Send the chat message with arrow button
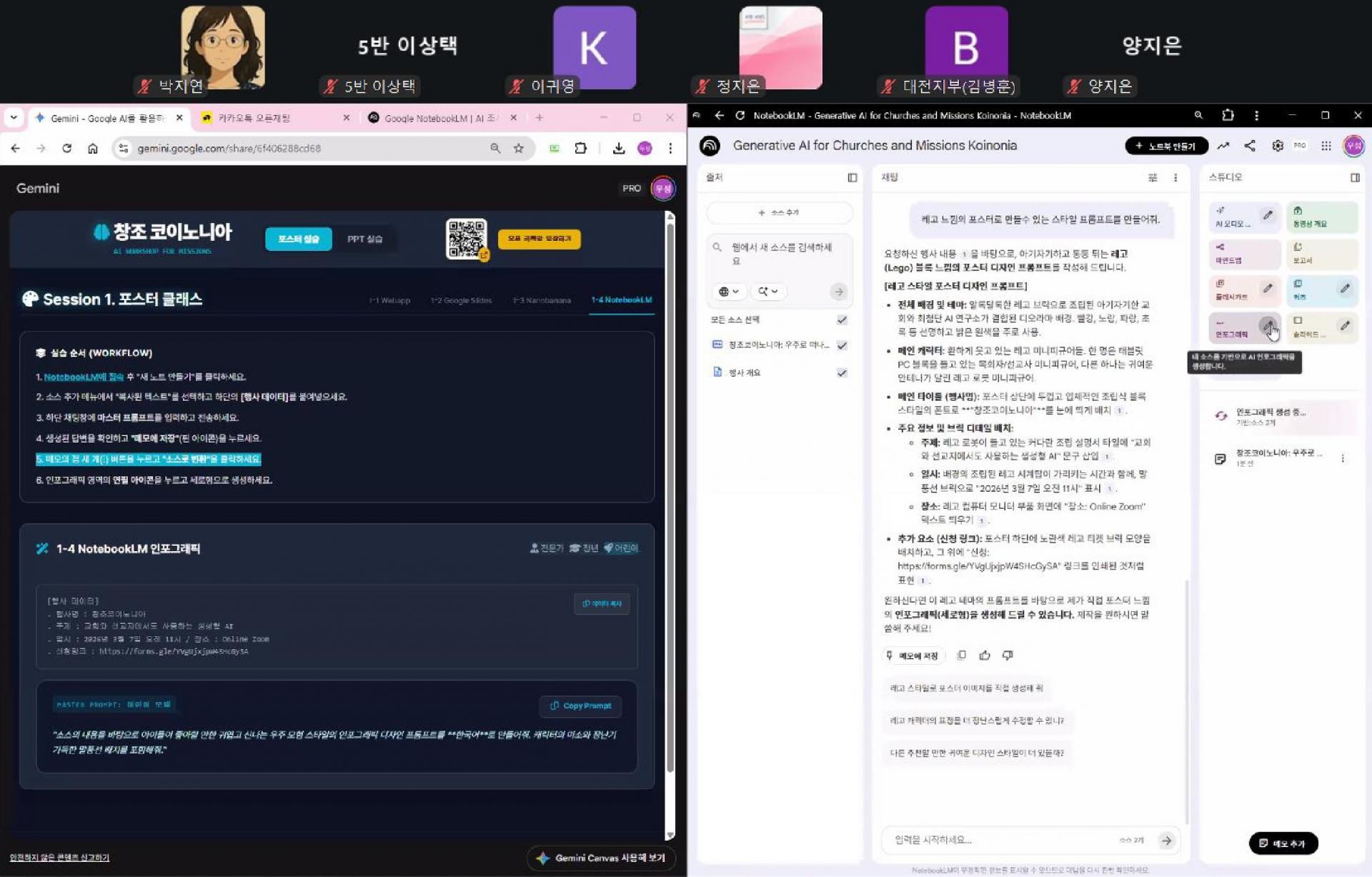 tap(1166, 841)
